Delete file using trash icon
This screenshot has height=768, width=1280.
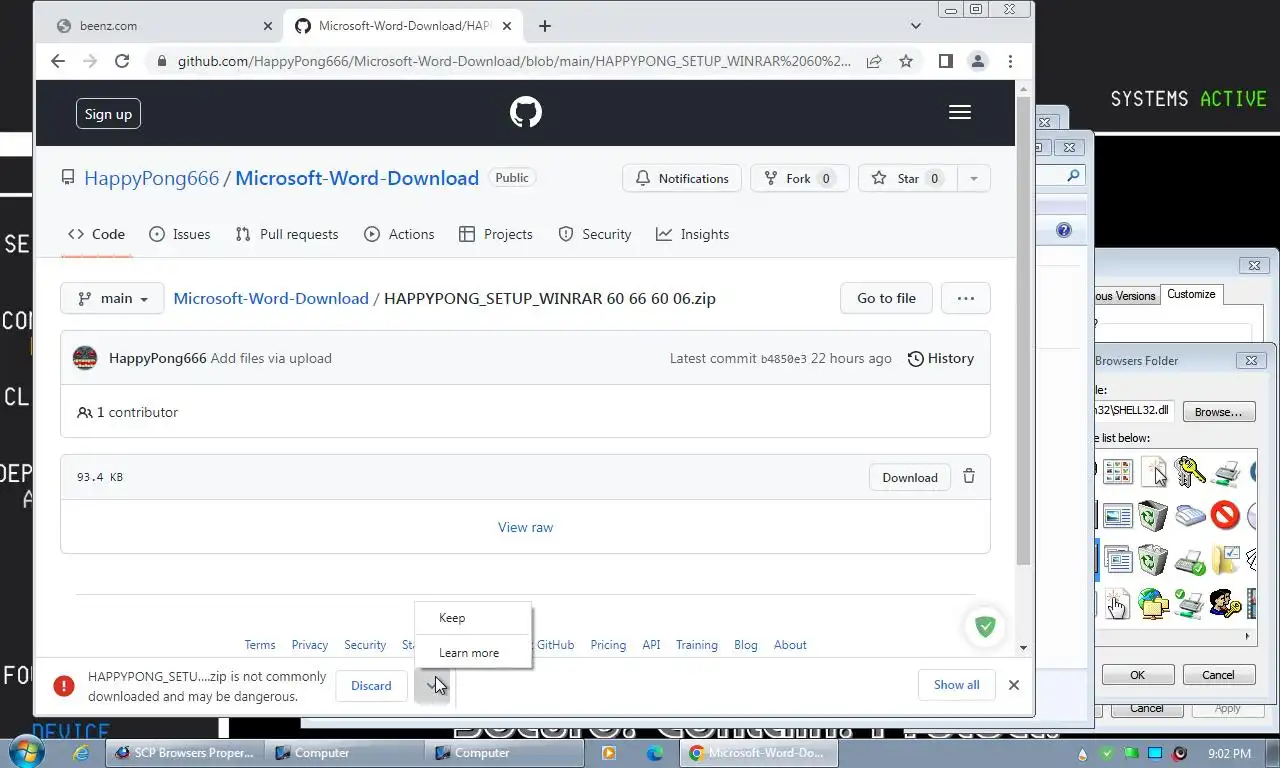pyautogui.click(x=969, y=477)
